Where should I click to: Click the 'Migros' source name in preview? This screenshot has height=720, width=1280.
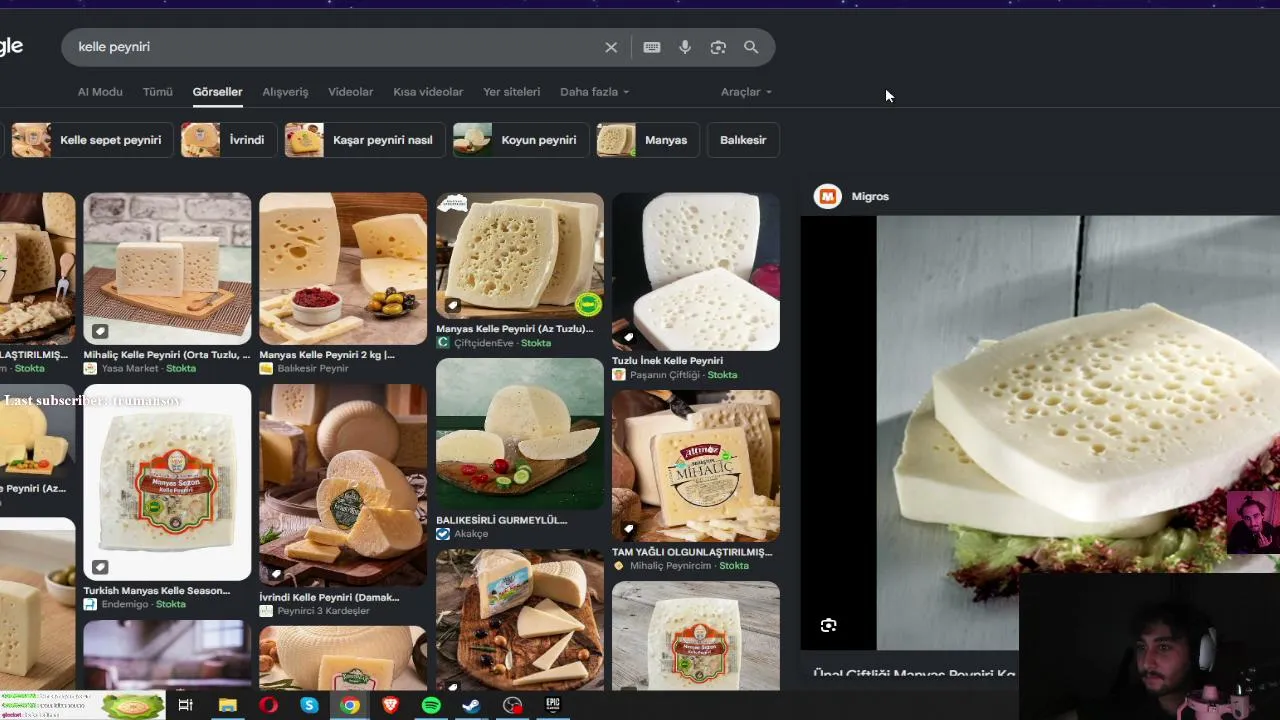[870, 196]
